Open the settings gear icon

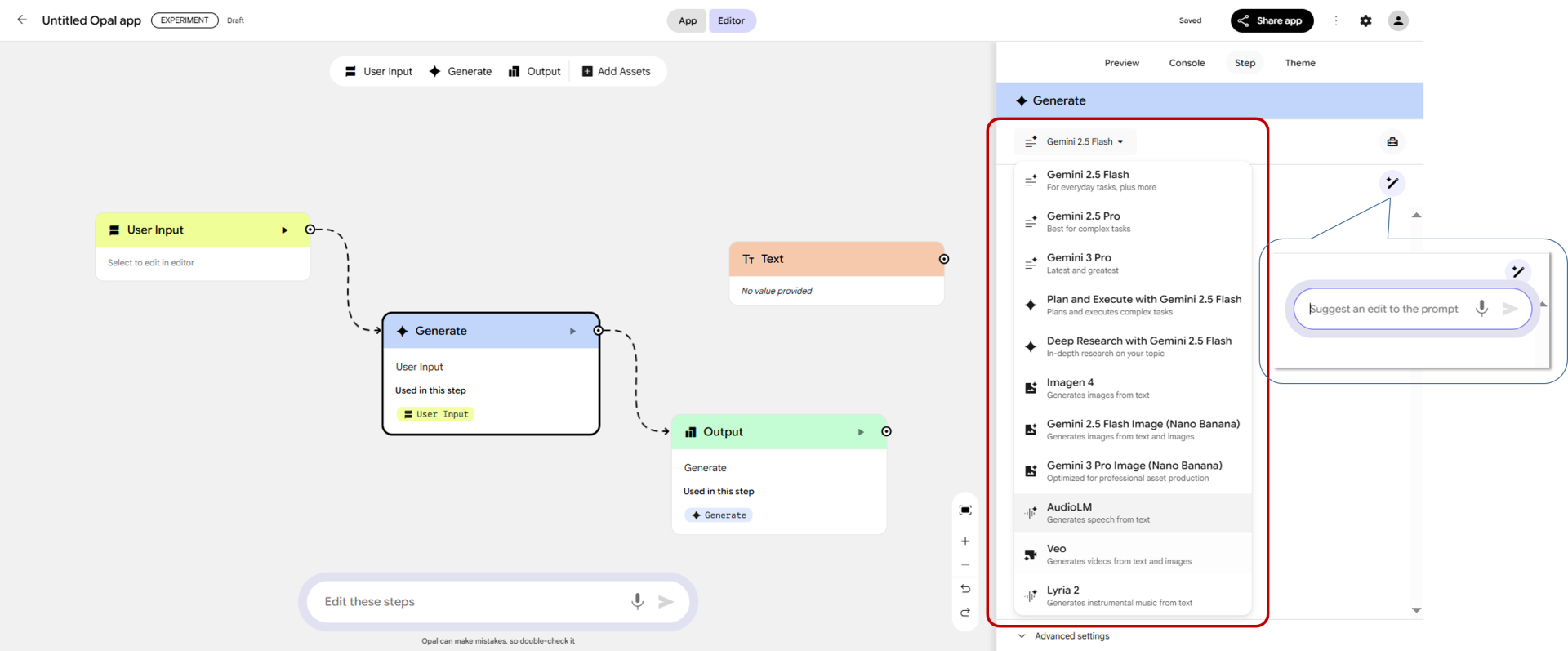[1365, 20]
